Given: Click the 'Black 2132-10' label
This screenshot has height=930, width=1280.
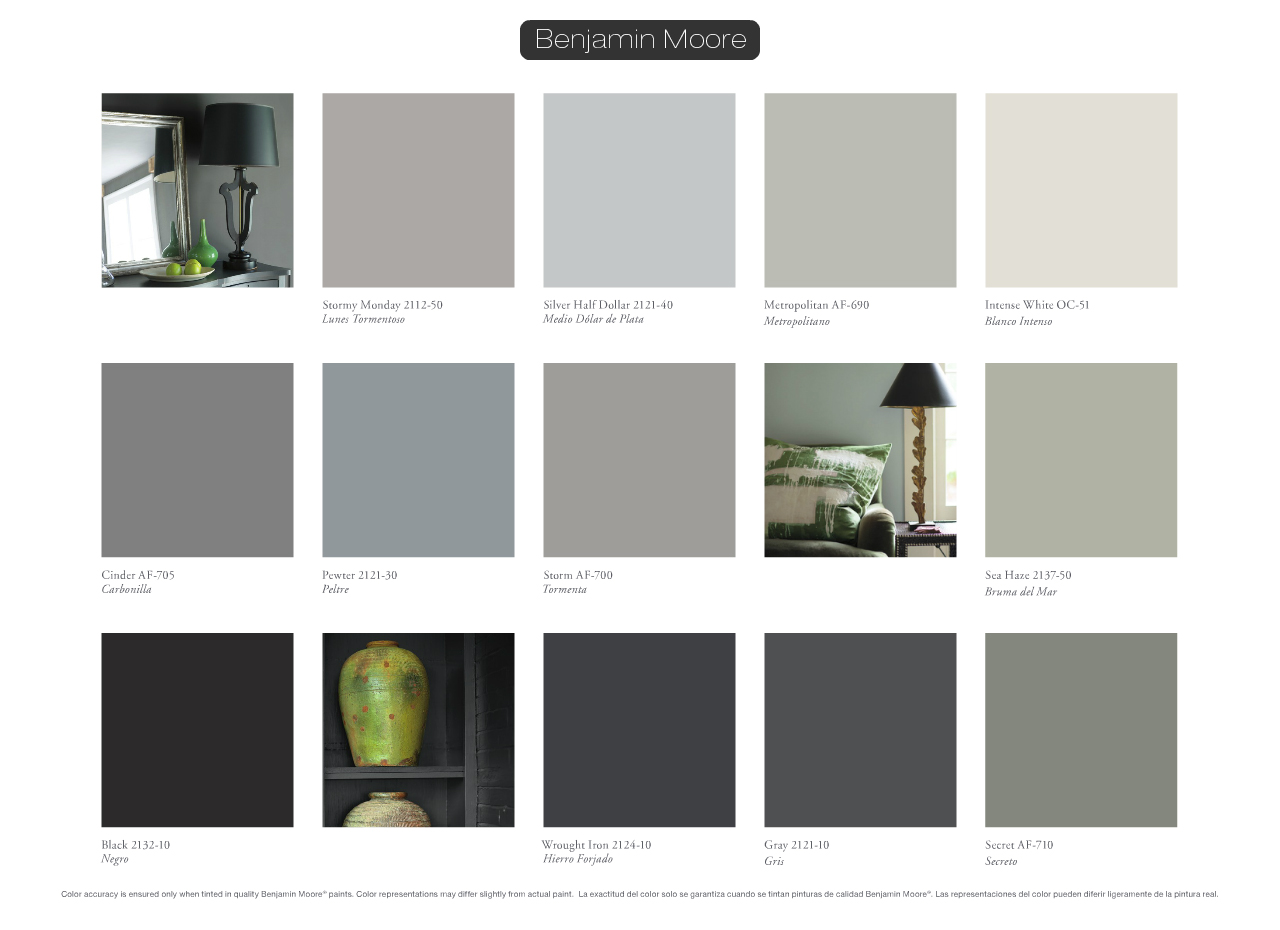Looking at the screenshot, I should pyautogui.click(x=135, y=845).
